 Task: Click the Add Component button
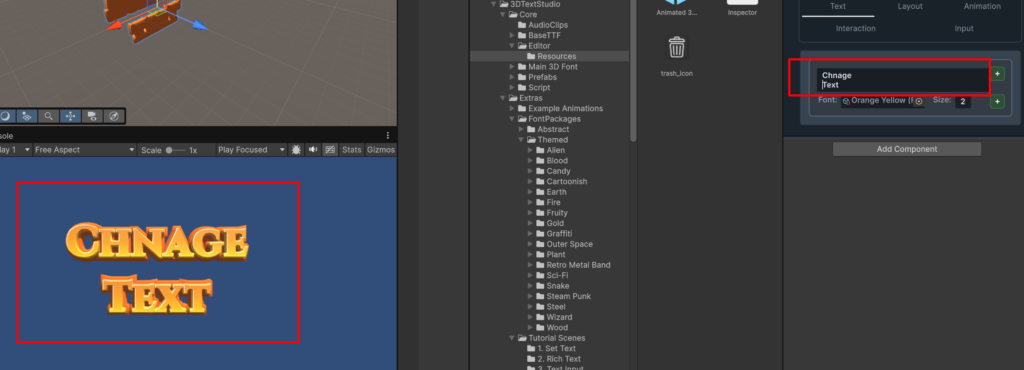(906, 149)
